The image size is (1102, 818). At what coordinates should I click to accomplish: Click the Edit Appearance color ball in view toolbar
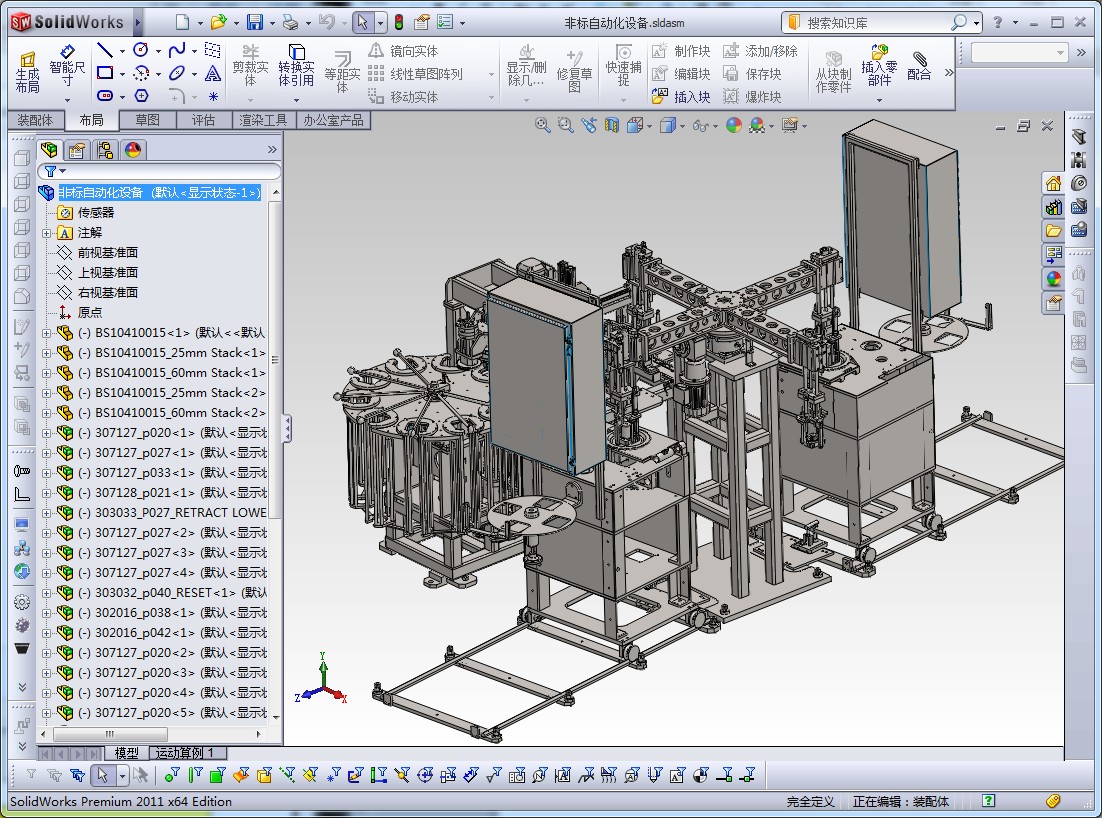pos(733,125)
